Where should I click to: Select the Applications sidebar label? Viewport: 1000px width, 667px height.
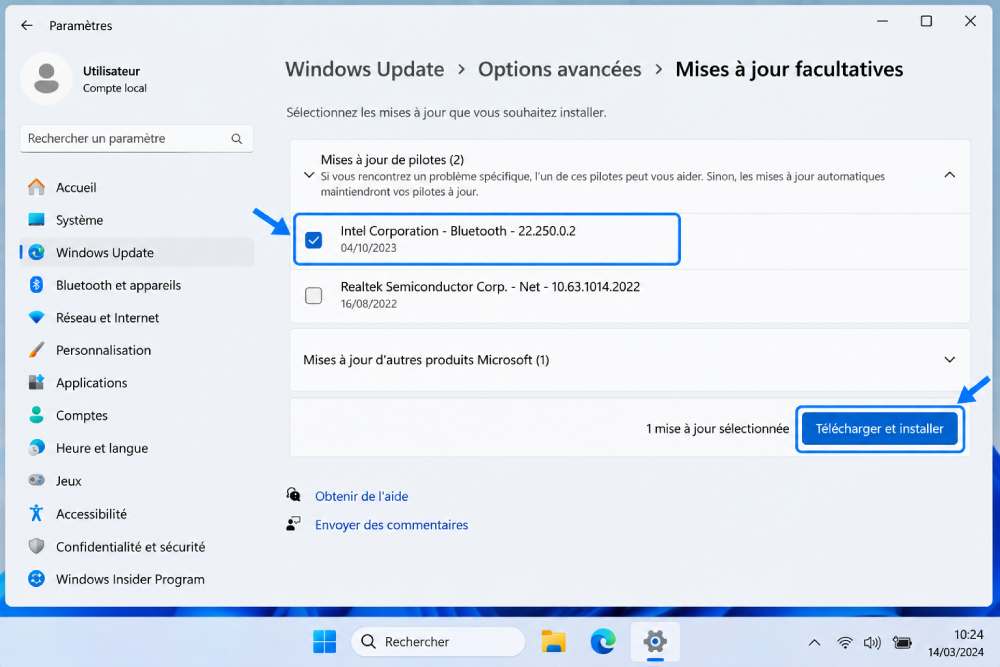92,383
